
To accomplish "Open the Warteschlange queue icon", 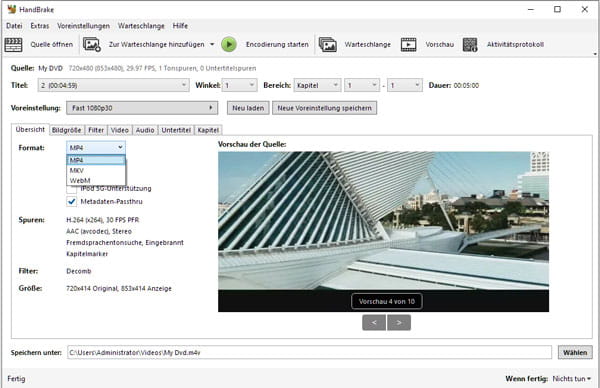I will [328, 45].
